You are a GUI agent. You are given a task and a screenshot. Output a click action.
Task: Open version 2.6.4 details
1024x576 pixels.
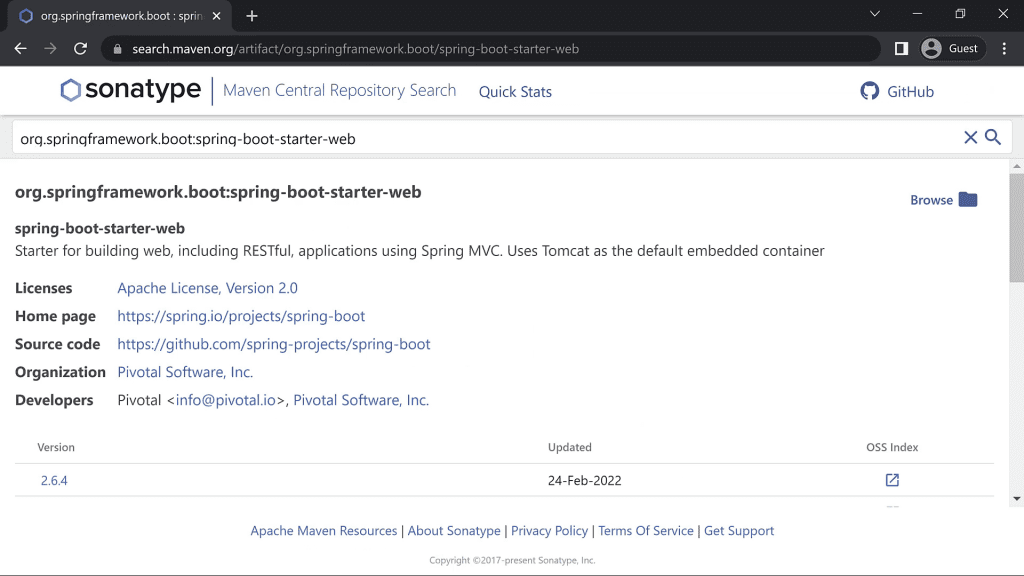pos(54,481)
